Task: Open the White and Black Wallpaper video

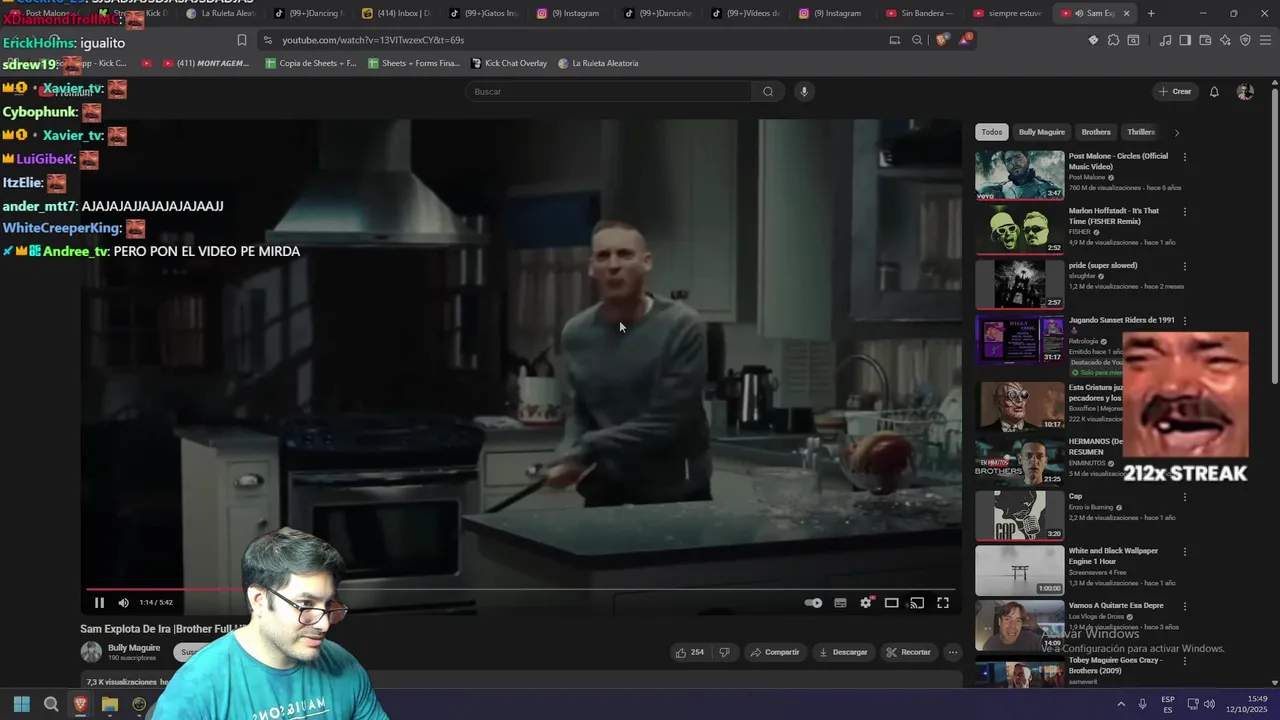Action: pyautogui.click(x=1020, y=570)
